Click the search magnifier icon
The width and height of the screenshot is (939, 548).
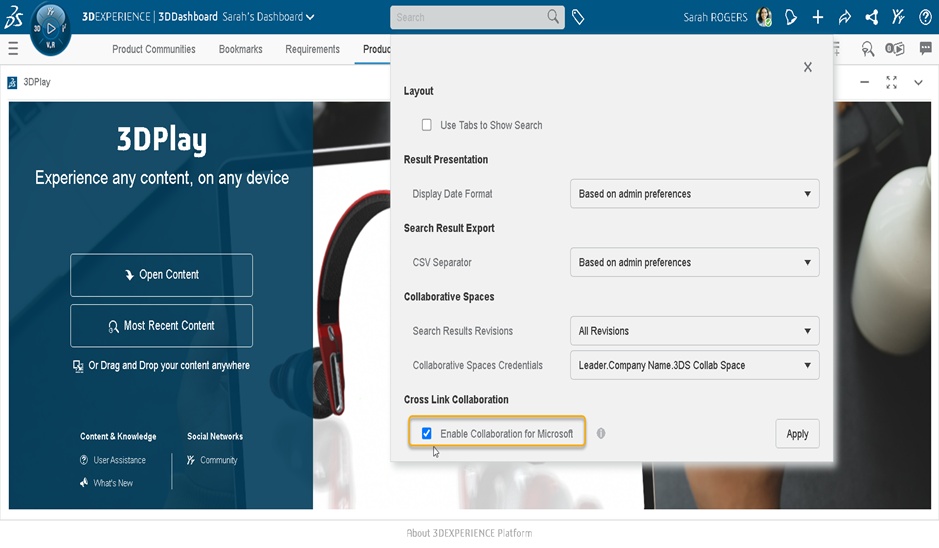coord(553,17)
